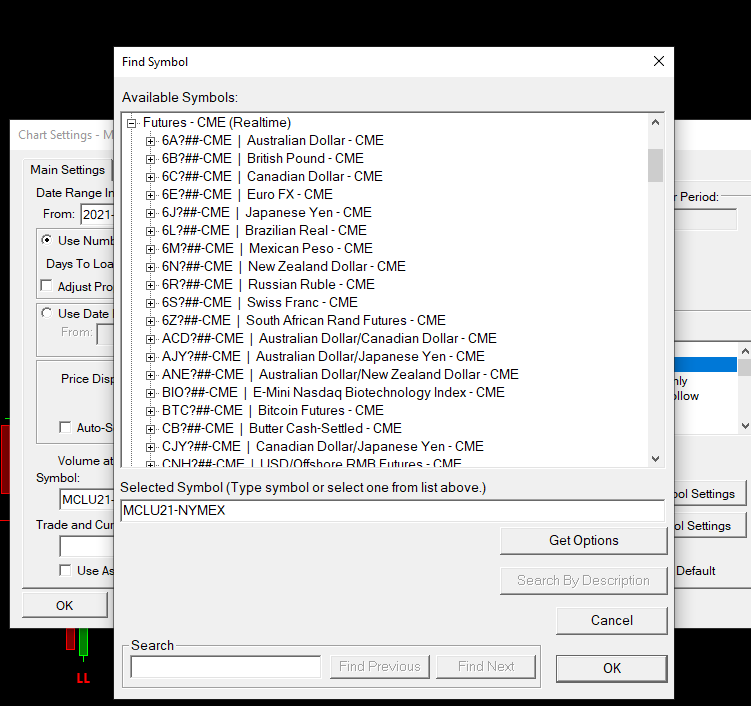The width and height of the screenshot is (751, 706).
Task: Select Use Date radio in Chart Settings
Action: click(x=46, y=313)
